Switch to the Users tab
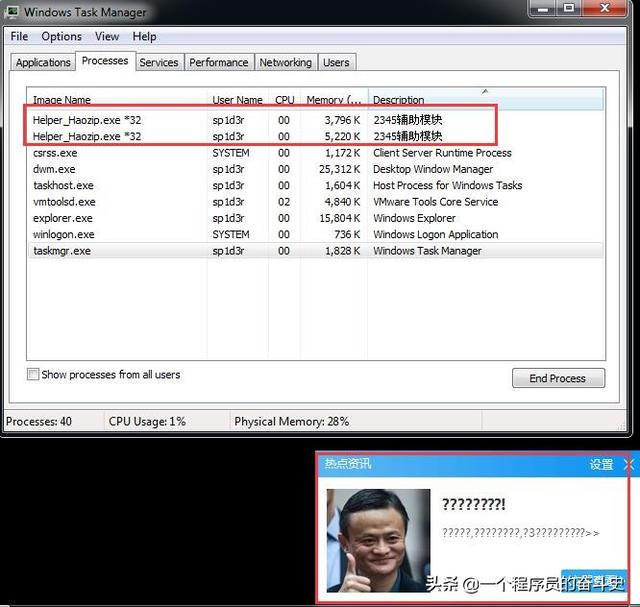Viewport: 640px width, 607px height. (336, 62)
